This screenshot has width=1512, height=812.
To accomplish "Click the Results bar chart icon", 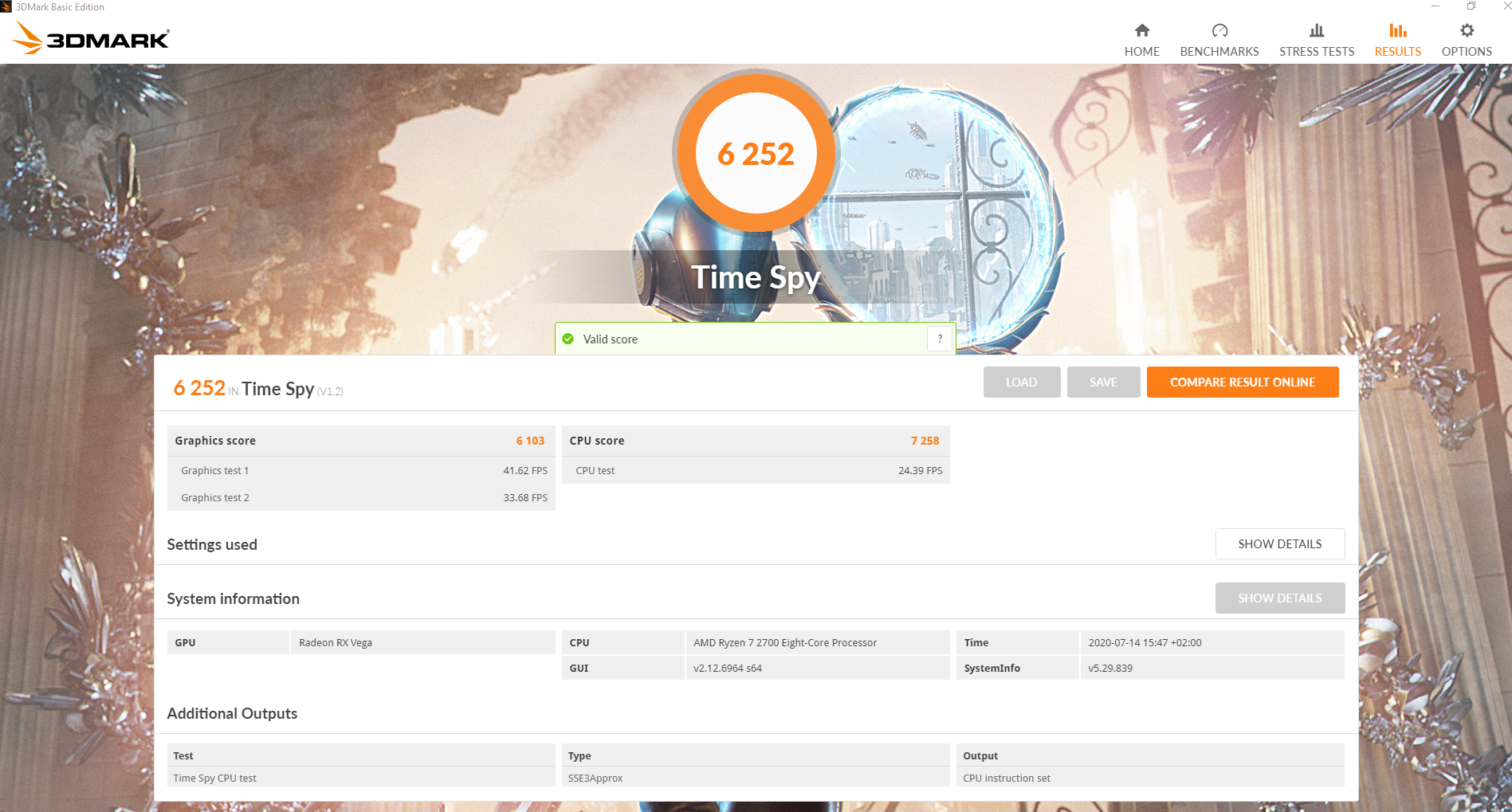I will (1397, 30).
